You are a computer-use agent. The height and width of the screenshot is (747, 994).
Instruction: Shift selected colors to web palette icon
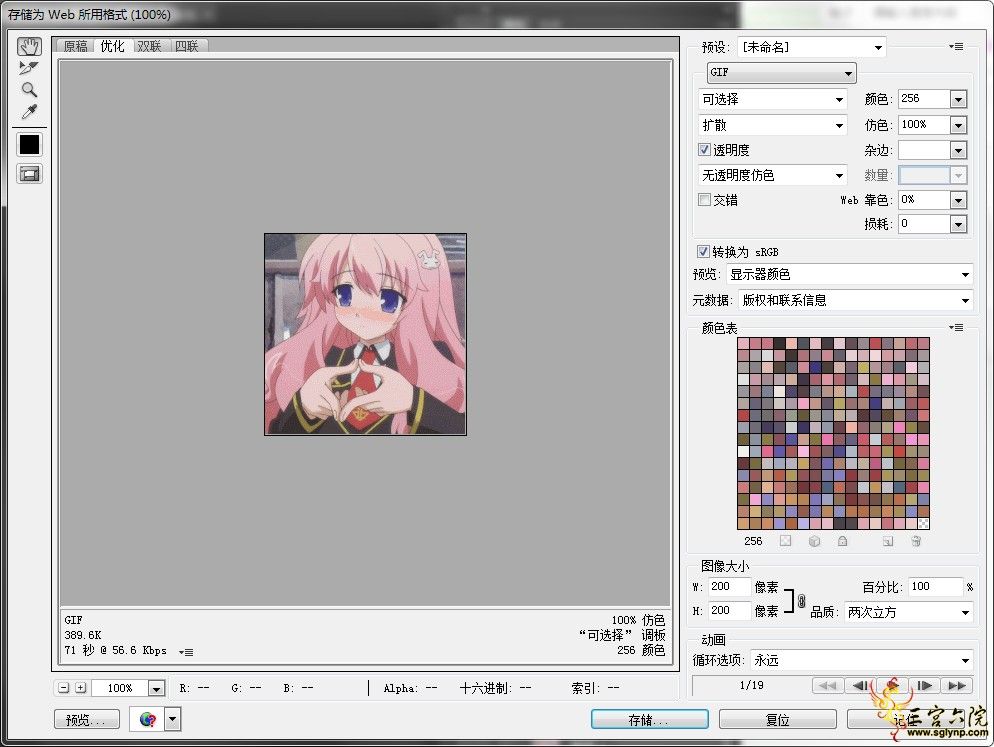815,541
